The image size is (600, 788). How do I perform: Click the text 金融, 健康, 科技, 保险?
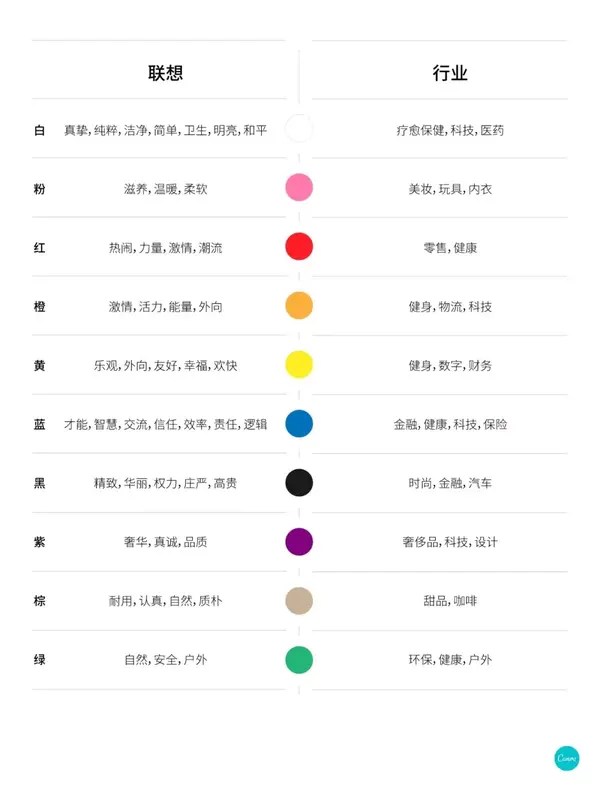[x=450, y=424]
